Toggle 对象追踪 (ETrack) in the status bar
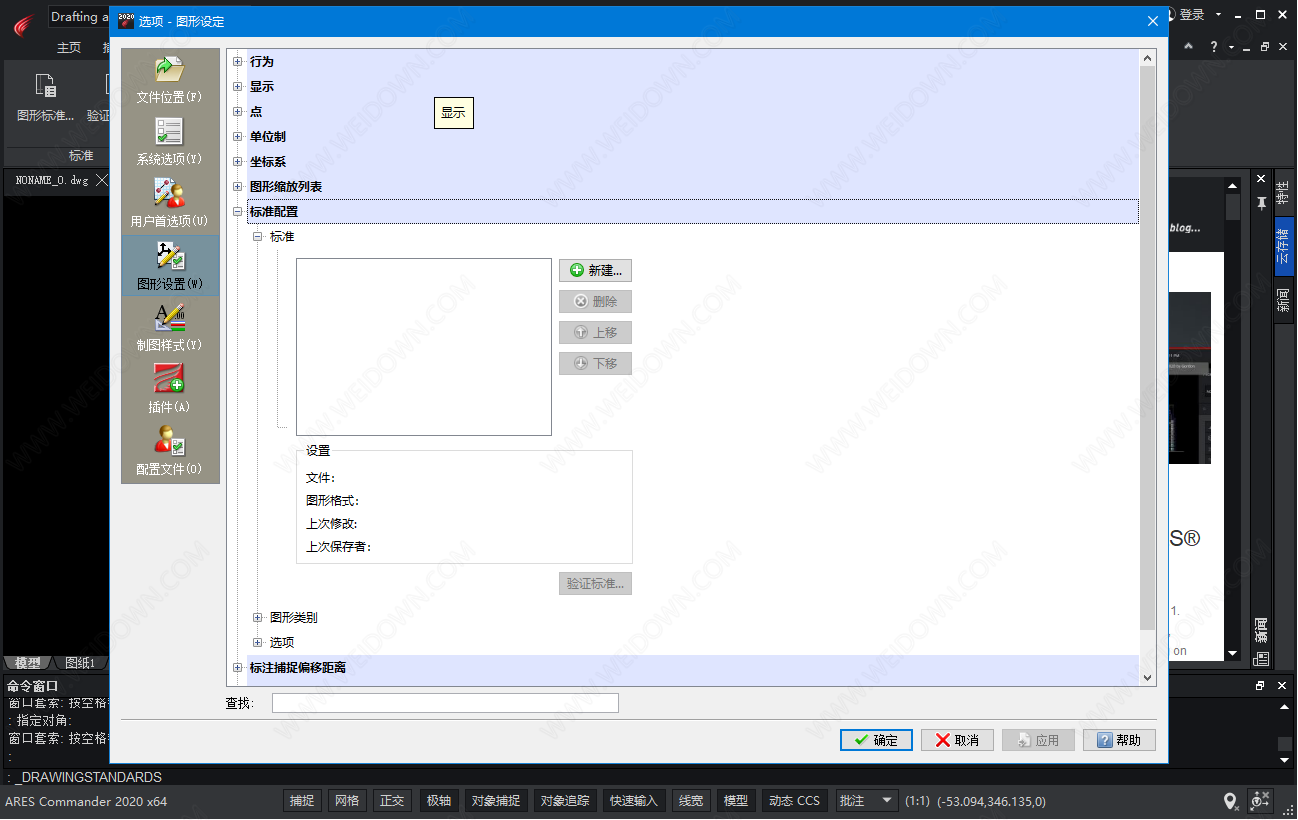 click(565, 801)
